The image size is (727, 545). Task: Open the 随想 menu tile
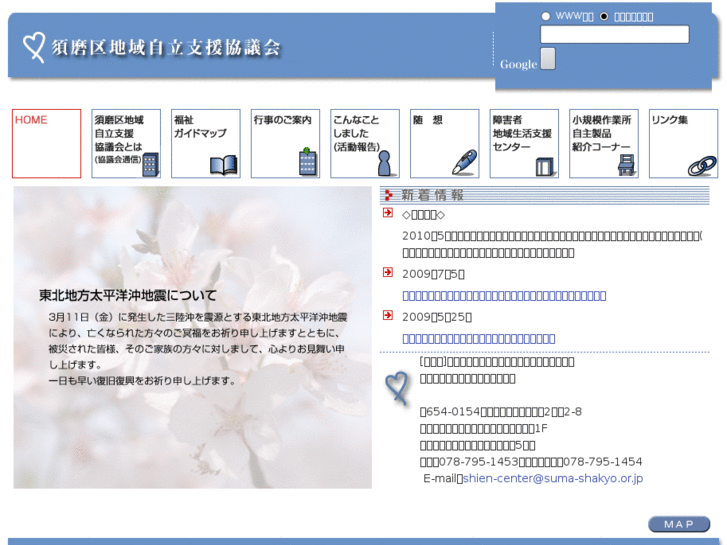(445, 143)
